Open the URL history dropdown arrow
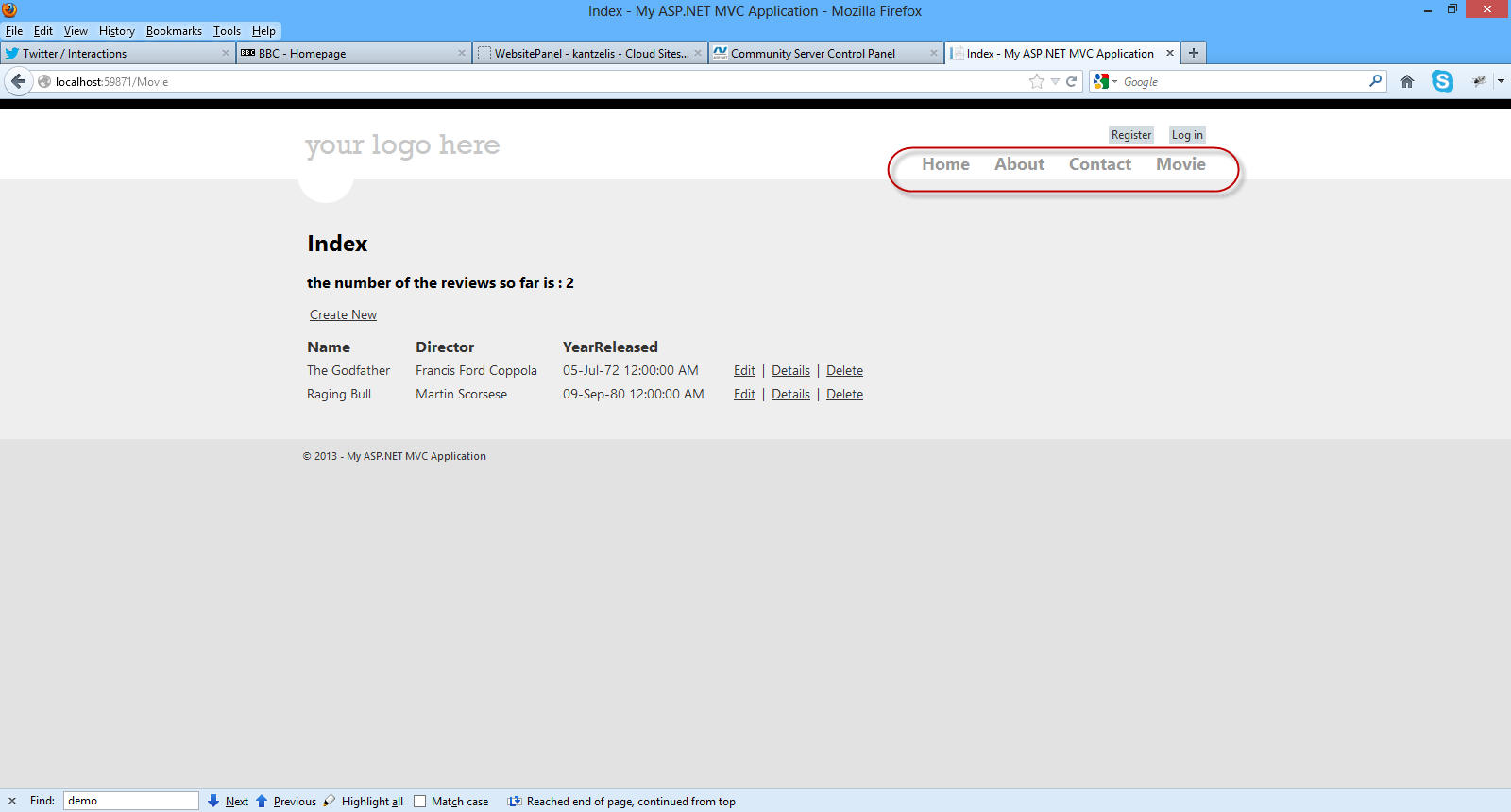Screen dimensions: 1511x812 tap(1055, 81)
